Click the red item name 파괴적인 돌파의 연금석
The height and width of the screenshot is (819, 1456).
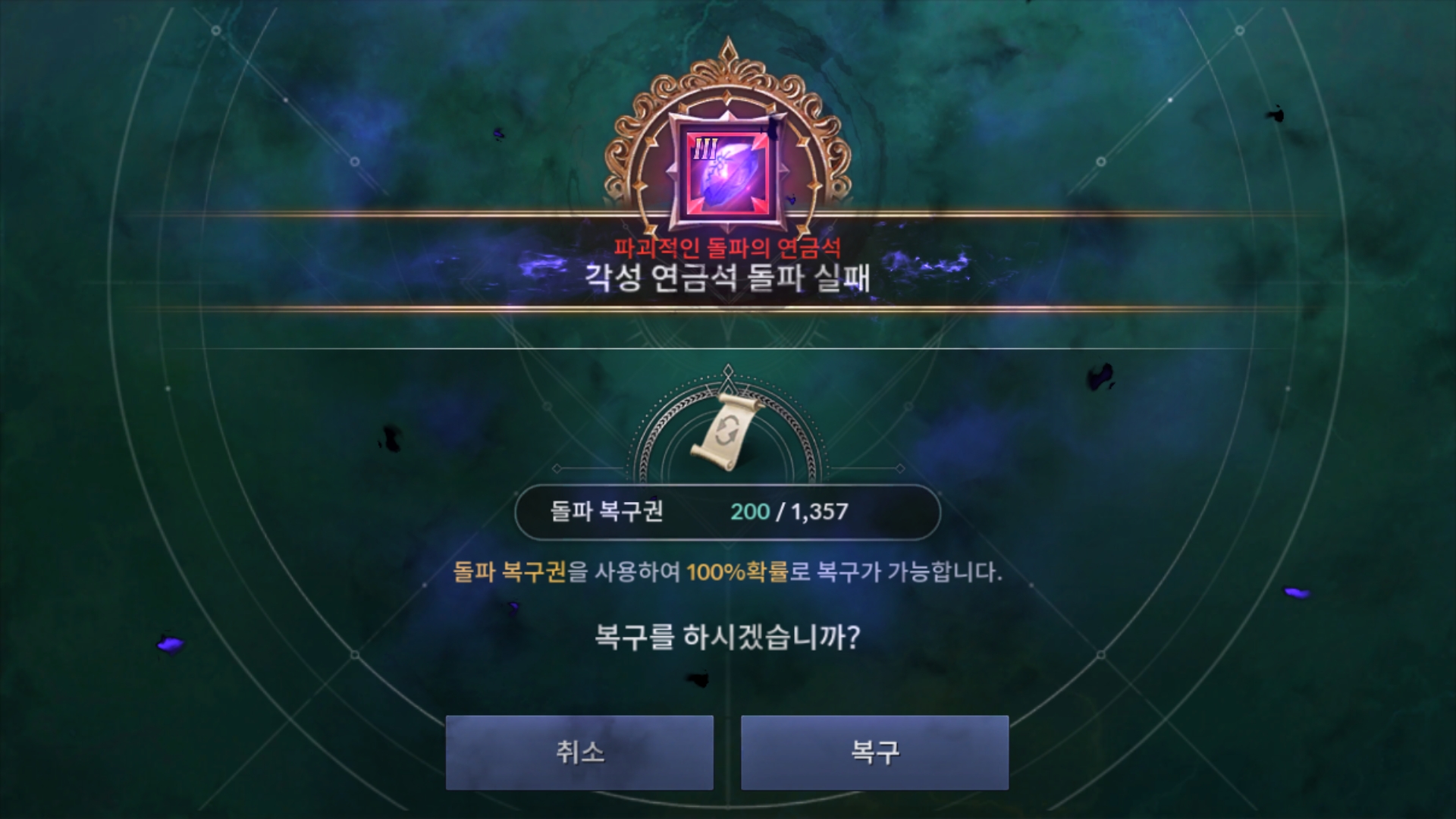(x=727, y=248)
